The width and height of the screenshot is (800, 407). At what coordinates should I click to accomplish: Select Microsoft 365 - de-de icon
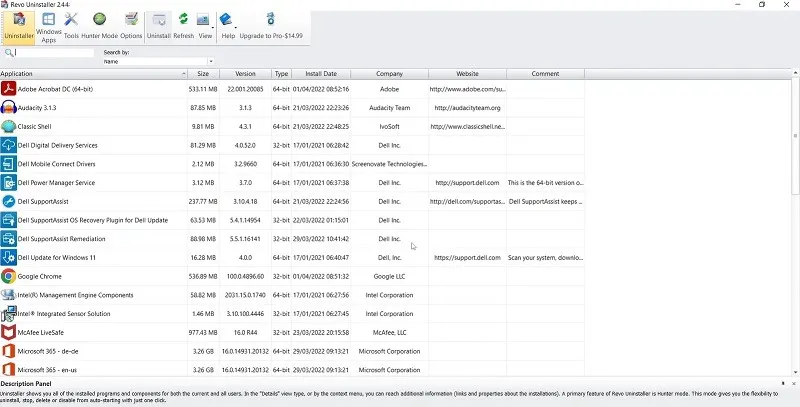tap(9, 351)
